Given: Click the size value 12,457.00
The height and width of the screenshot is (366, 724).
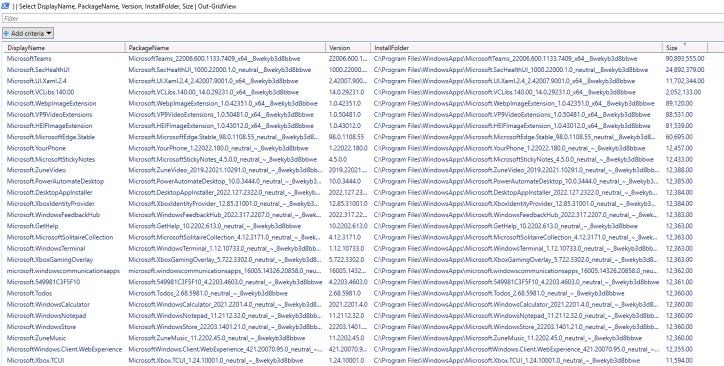Looking at the screenshot, I should (x=679, y=148).
